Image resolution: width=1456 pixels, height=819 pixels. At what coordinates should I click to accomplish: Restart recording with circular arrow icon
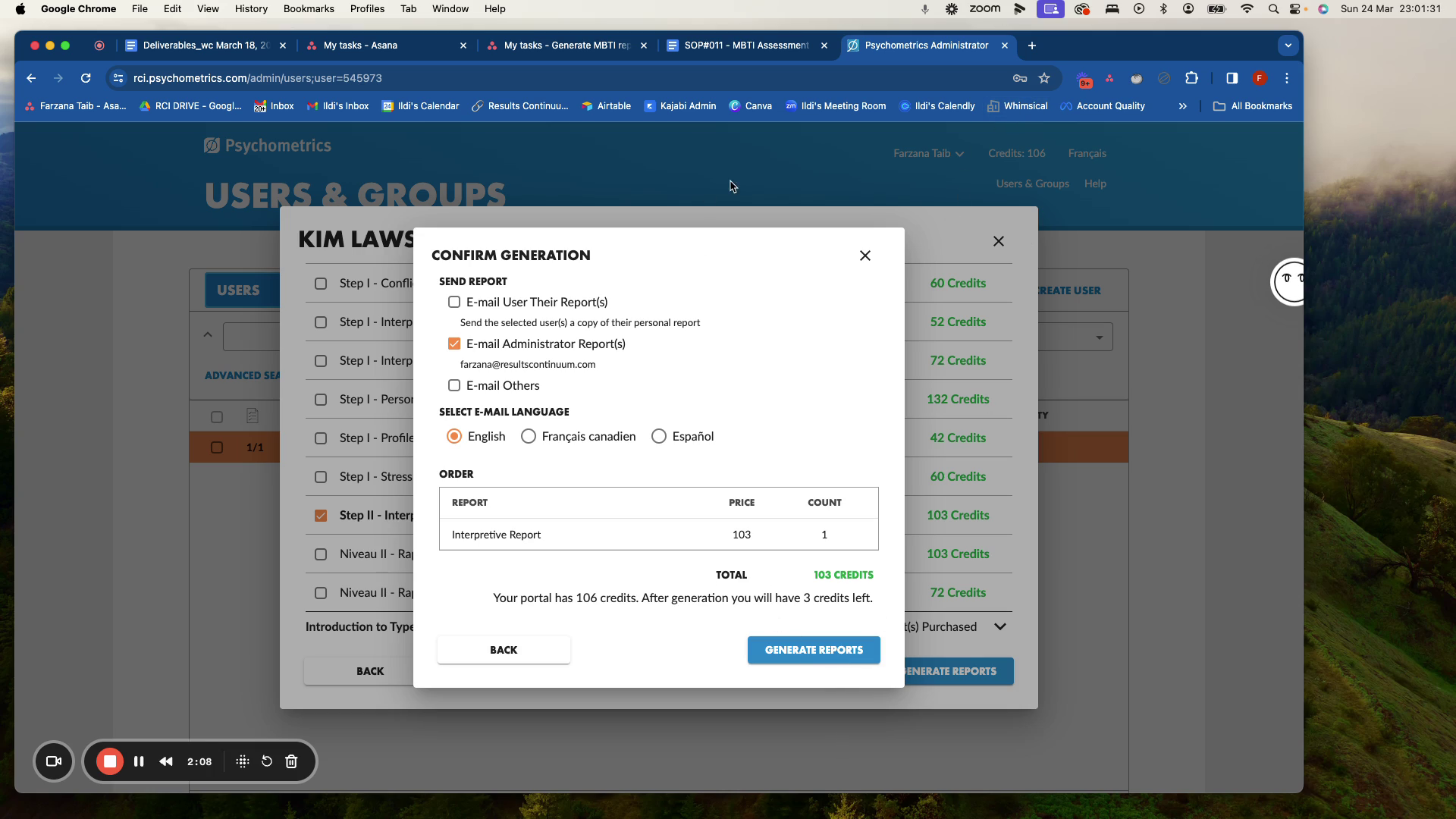[x=267, y=761]
